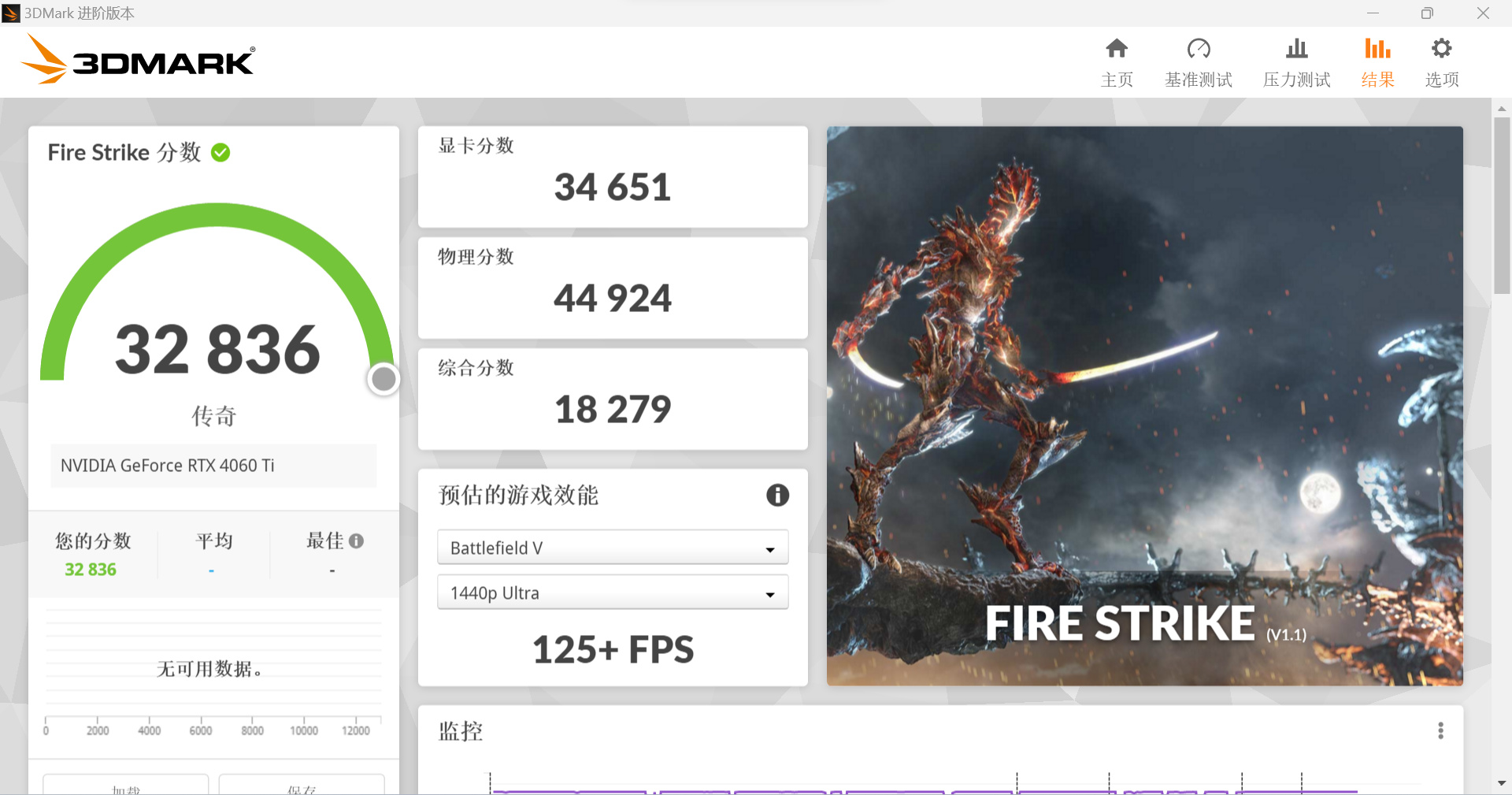Restore down the 3DMark window

point(1427,13)
